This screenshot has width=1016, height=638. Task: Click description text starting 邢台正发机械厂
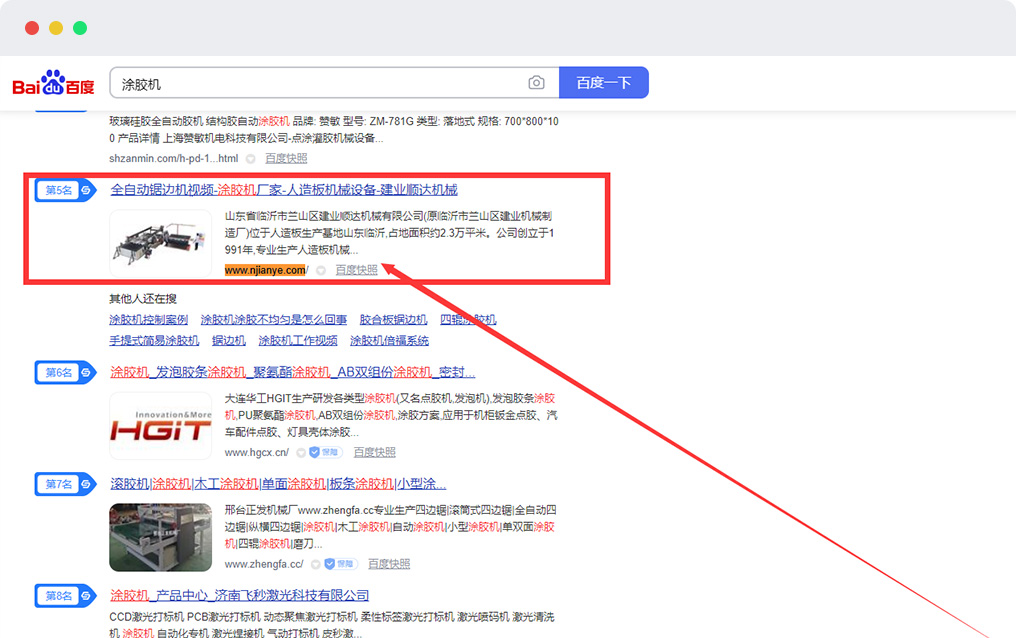pos(391,527)
